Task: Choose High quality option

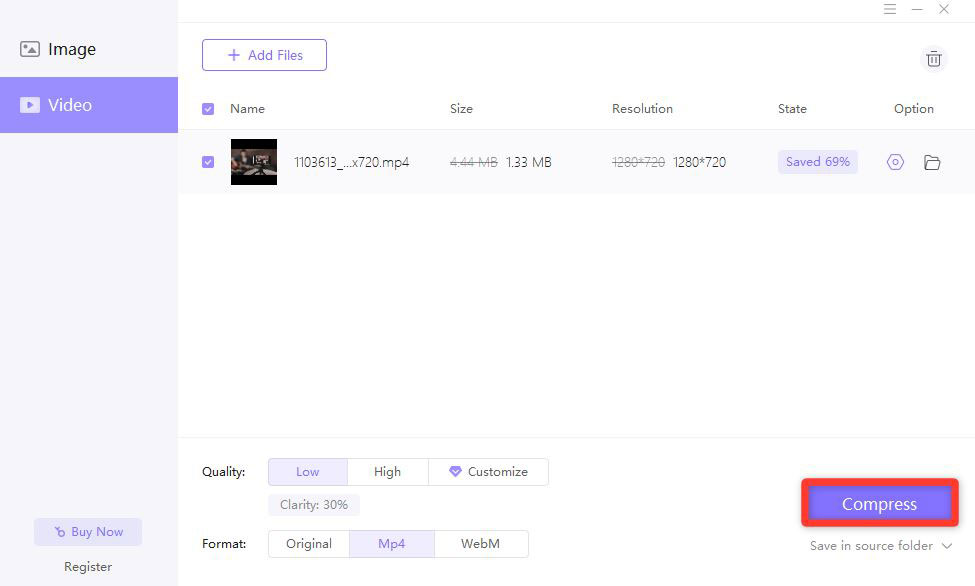Action: (x=387, y=472)
